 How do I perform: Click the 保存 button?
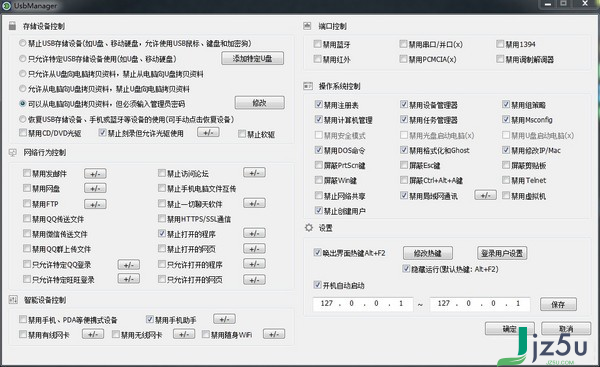point(558,304)
